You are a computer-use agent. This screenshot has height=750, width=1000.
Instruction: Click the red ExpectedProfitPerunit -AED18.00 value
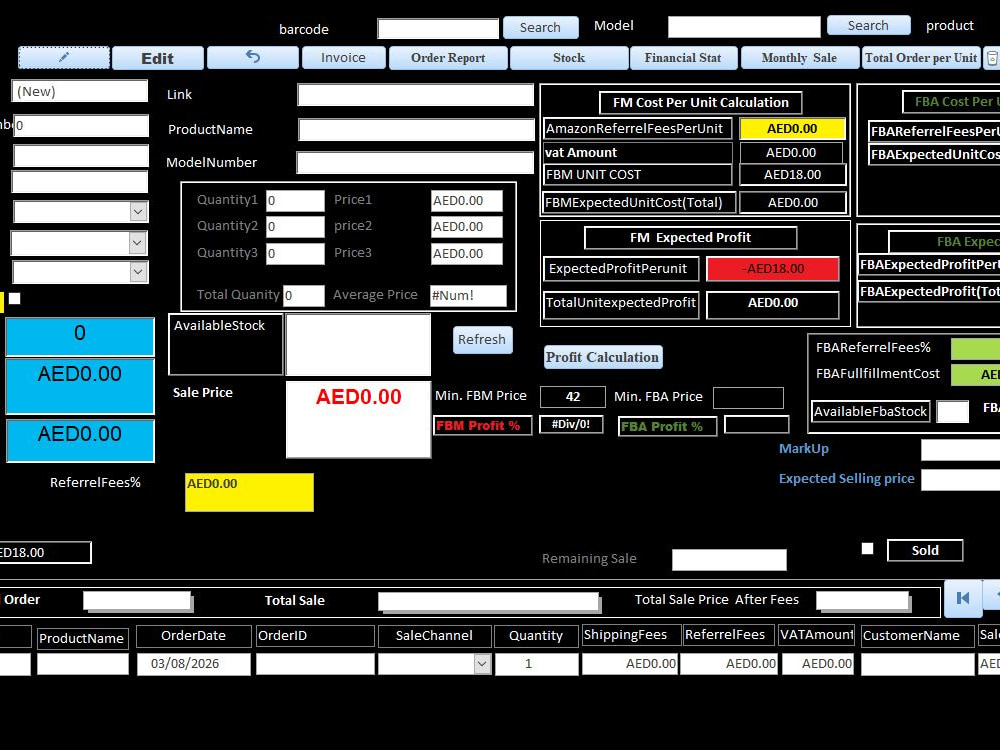tap(772, 268)
